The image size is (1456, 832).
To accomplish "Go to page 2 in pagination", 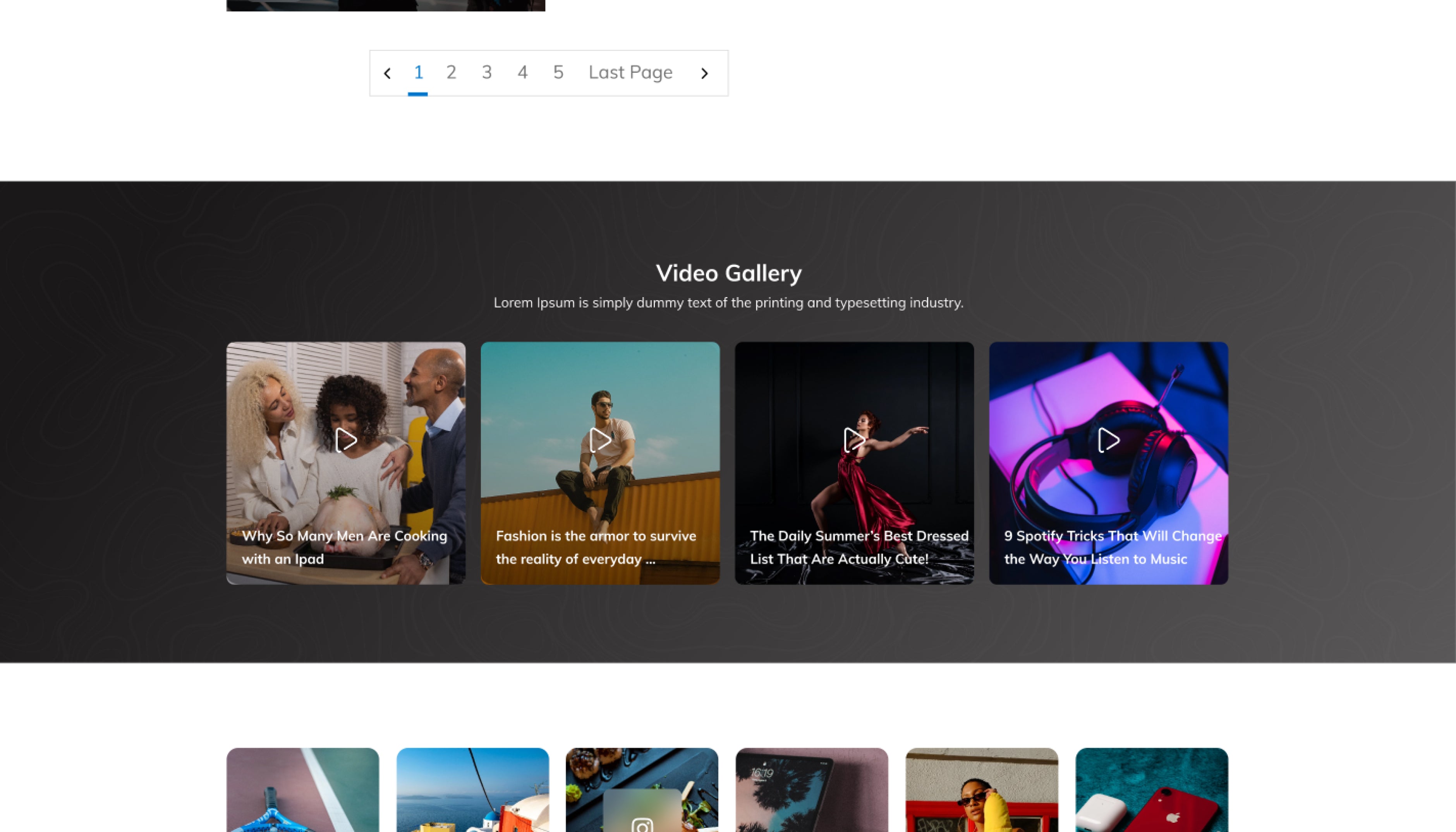I will click(451, 72).
